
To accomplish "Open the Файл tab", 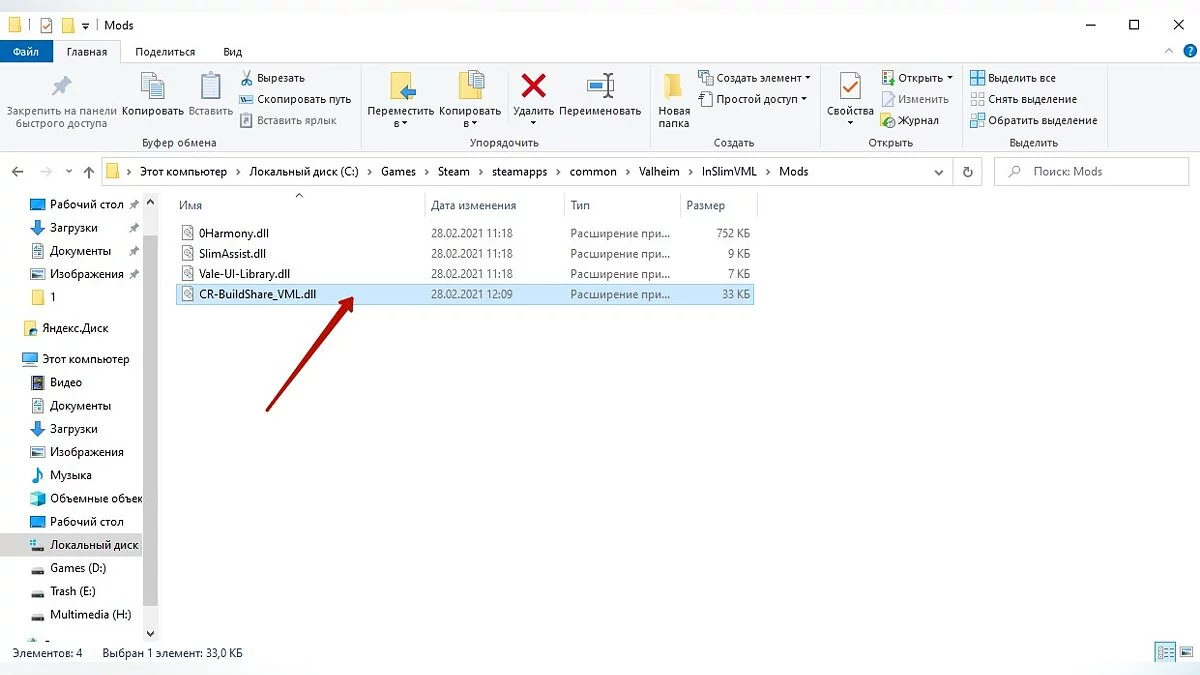I will coord(27,52).
